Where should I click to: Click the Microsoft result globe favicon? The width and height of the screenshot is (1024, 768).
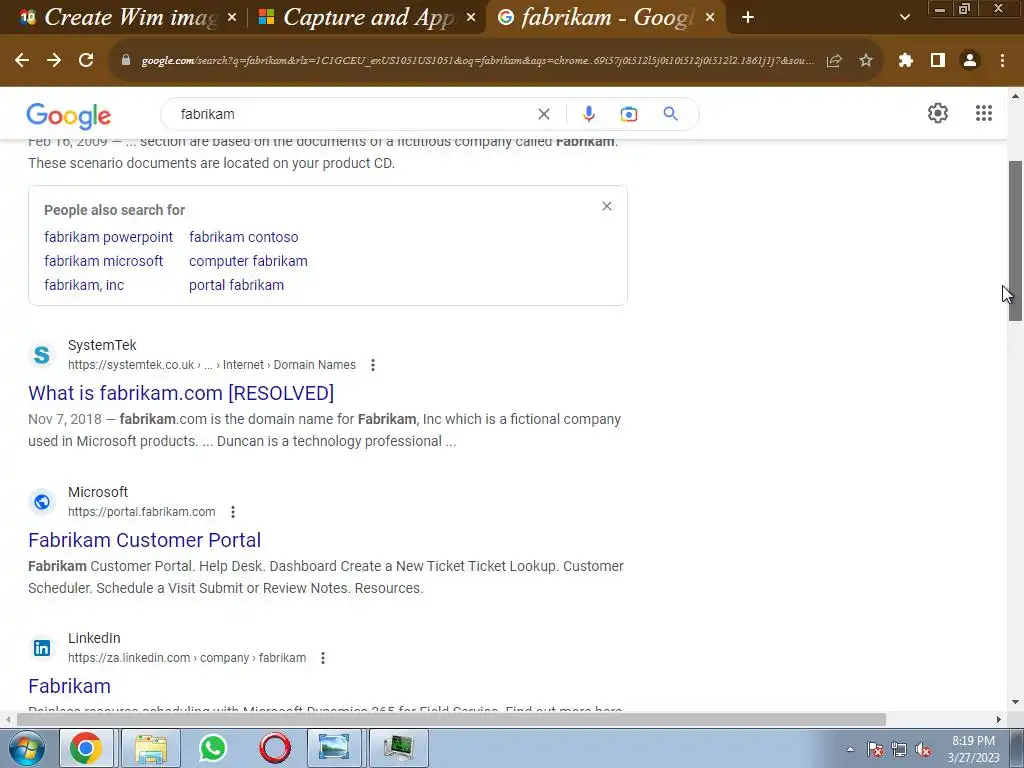[x=42, y=502]
